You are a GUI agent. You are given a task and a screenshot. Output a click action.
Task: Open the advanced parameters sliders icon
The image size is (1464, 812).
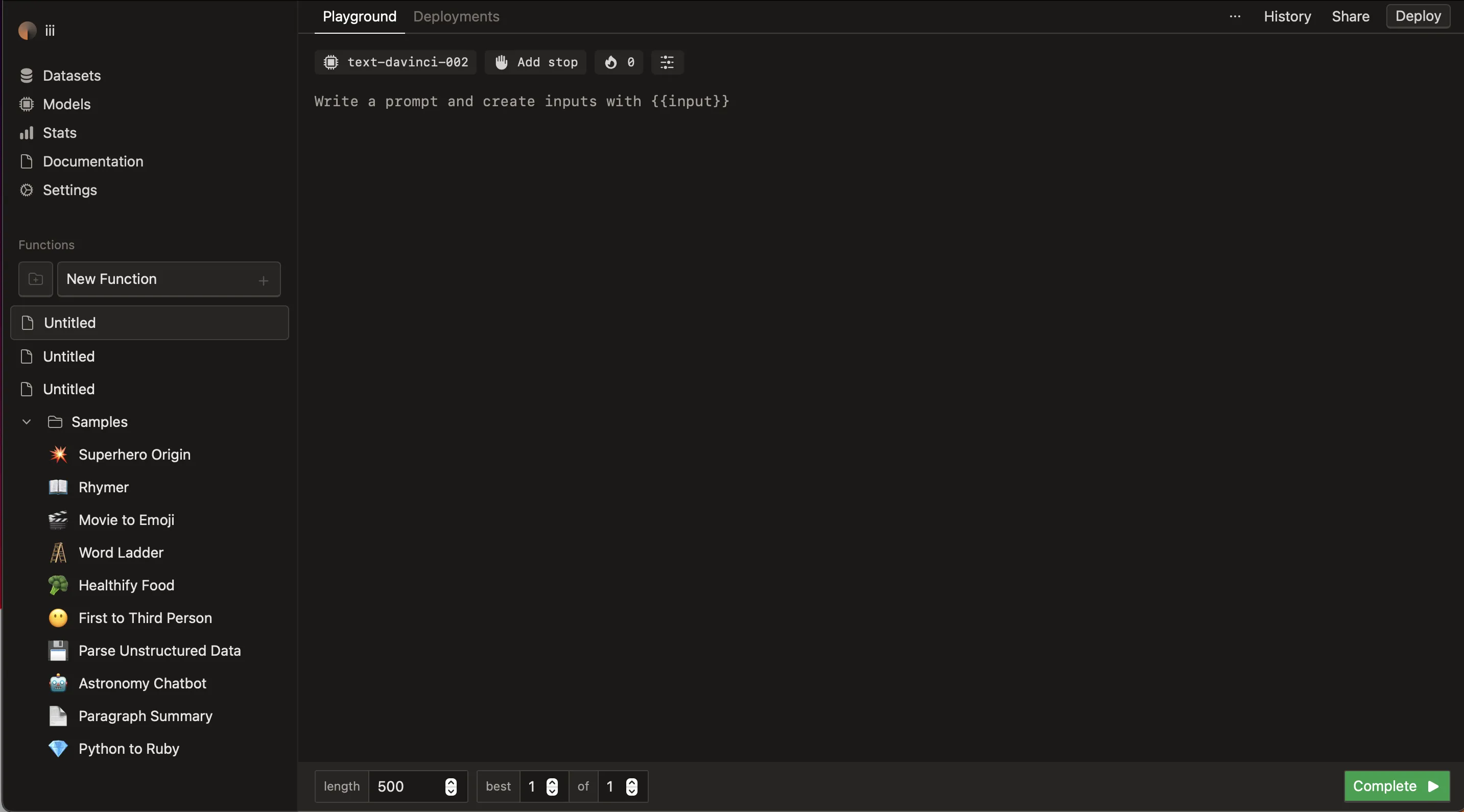pyautogui.click(x=667, y=62)
